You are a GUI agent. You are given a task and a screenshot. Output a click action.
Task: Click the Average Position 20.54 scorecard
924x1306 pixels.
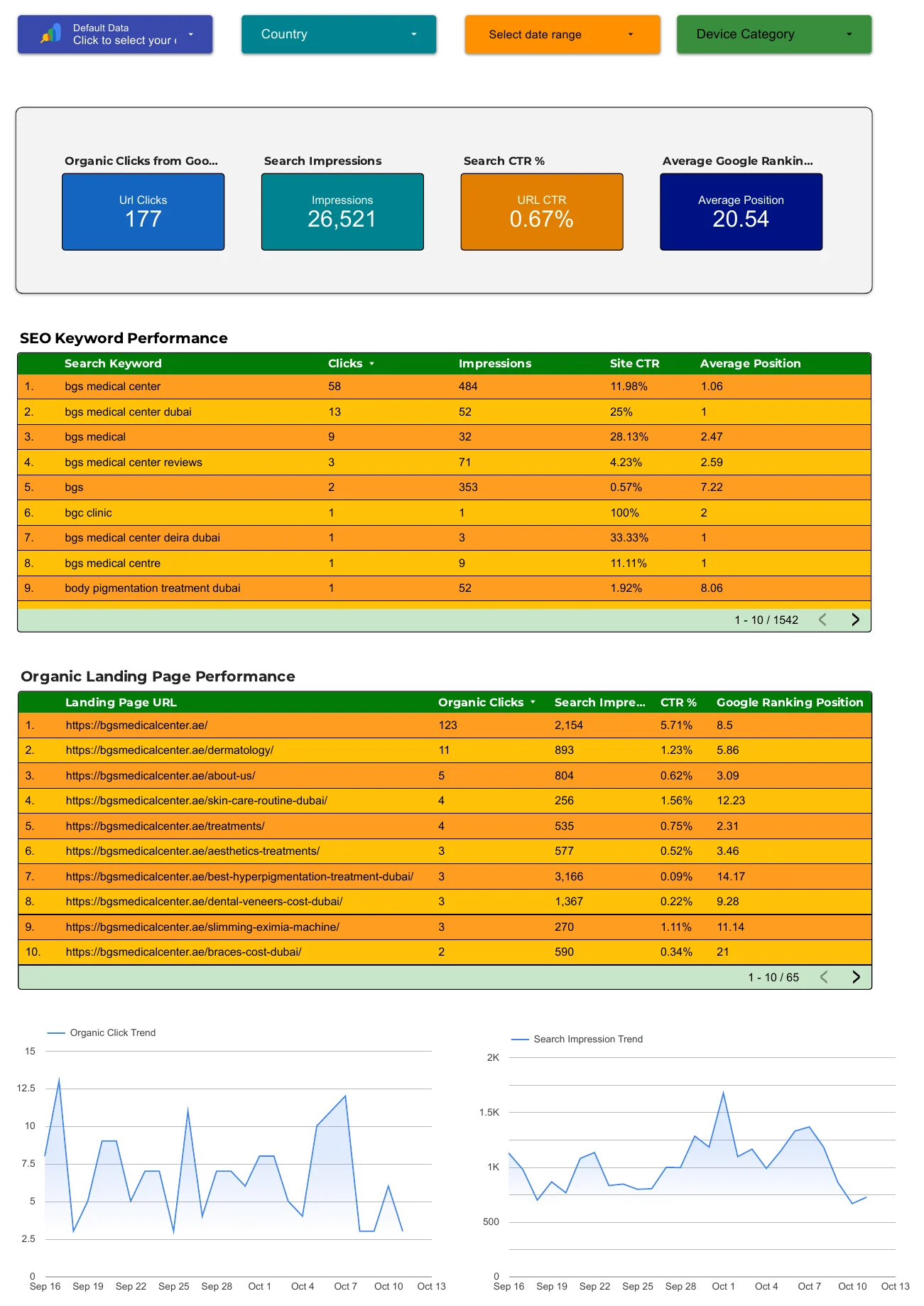point(741,212)
